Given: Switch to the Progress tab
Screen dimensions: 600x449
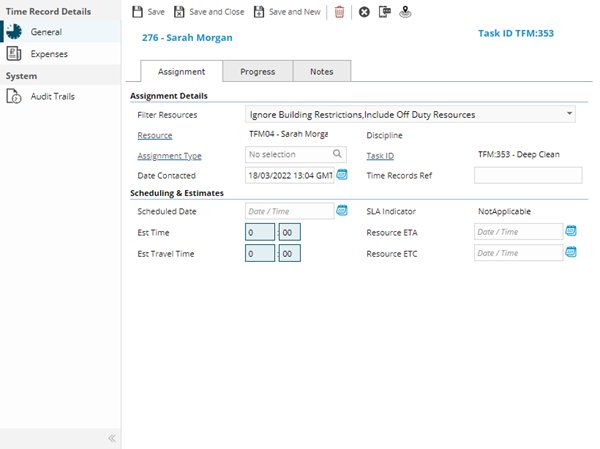Looking at the screenshot, I should pos(257,72).
